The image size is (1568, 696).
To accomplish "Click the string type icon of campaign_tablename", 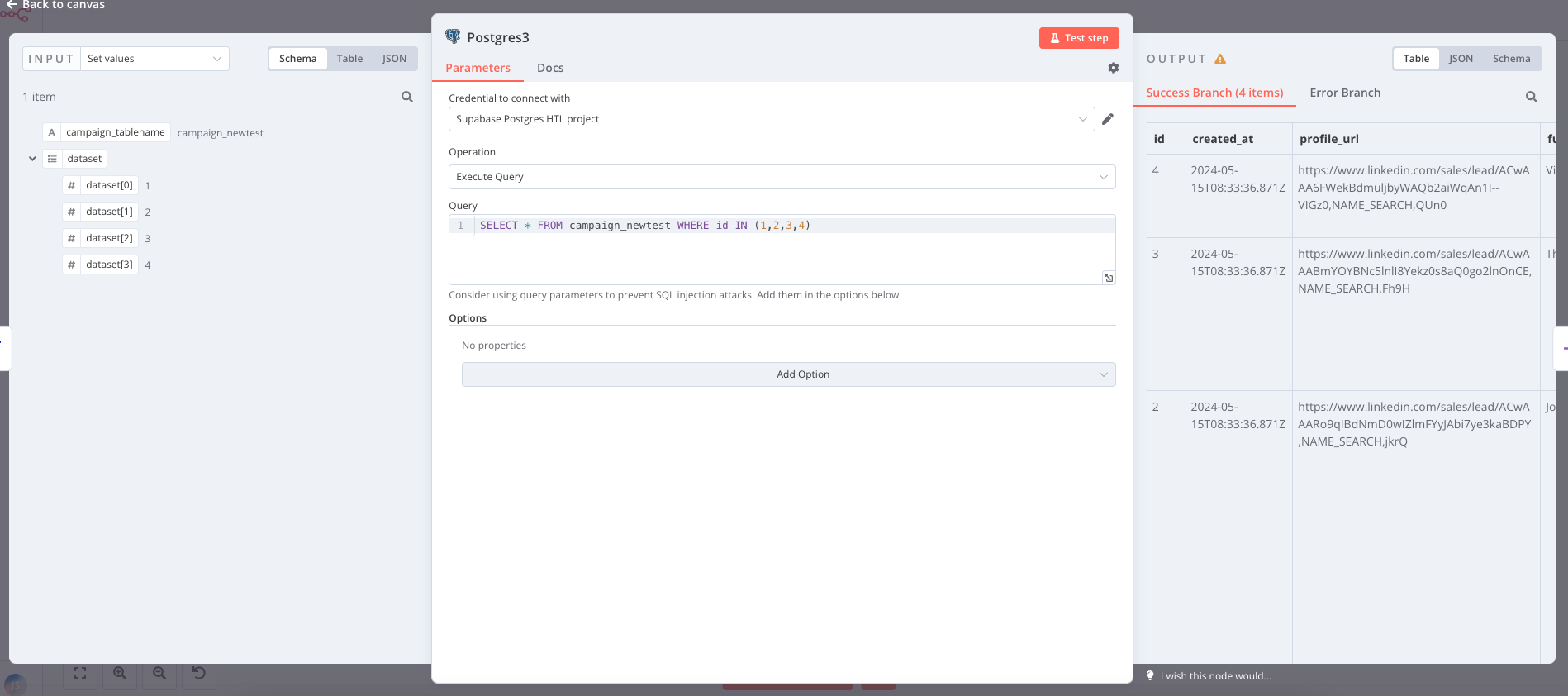I will tap(51, 132).
